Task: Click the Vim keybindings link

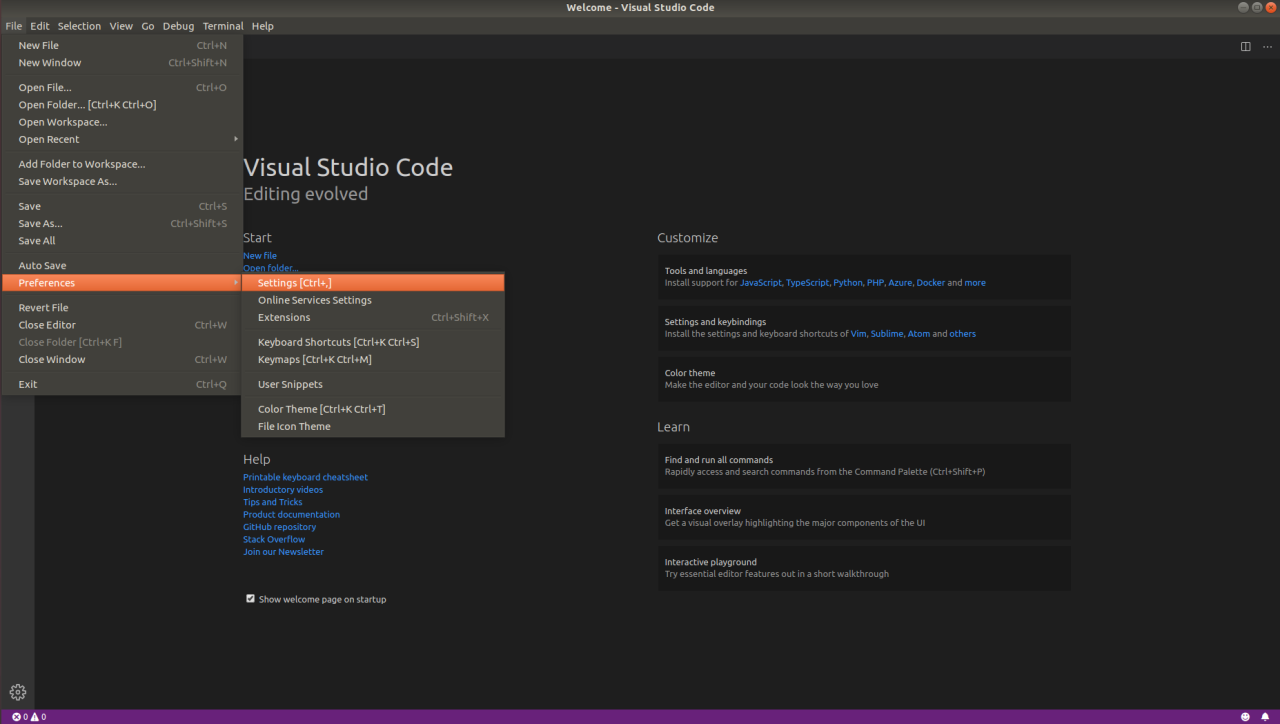Action: [858, 334]
